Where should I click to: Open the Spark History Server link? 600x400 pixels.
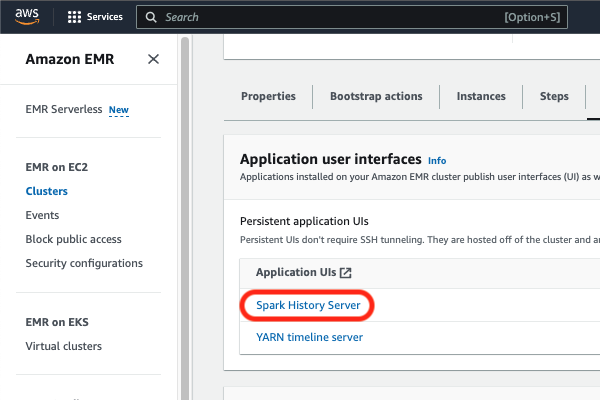pyautogui.click(x=308, y=305)
